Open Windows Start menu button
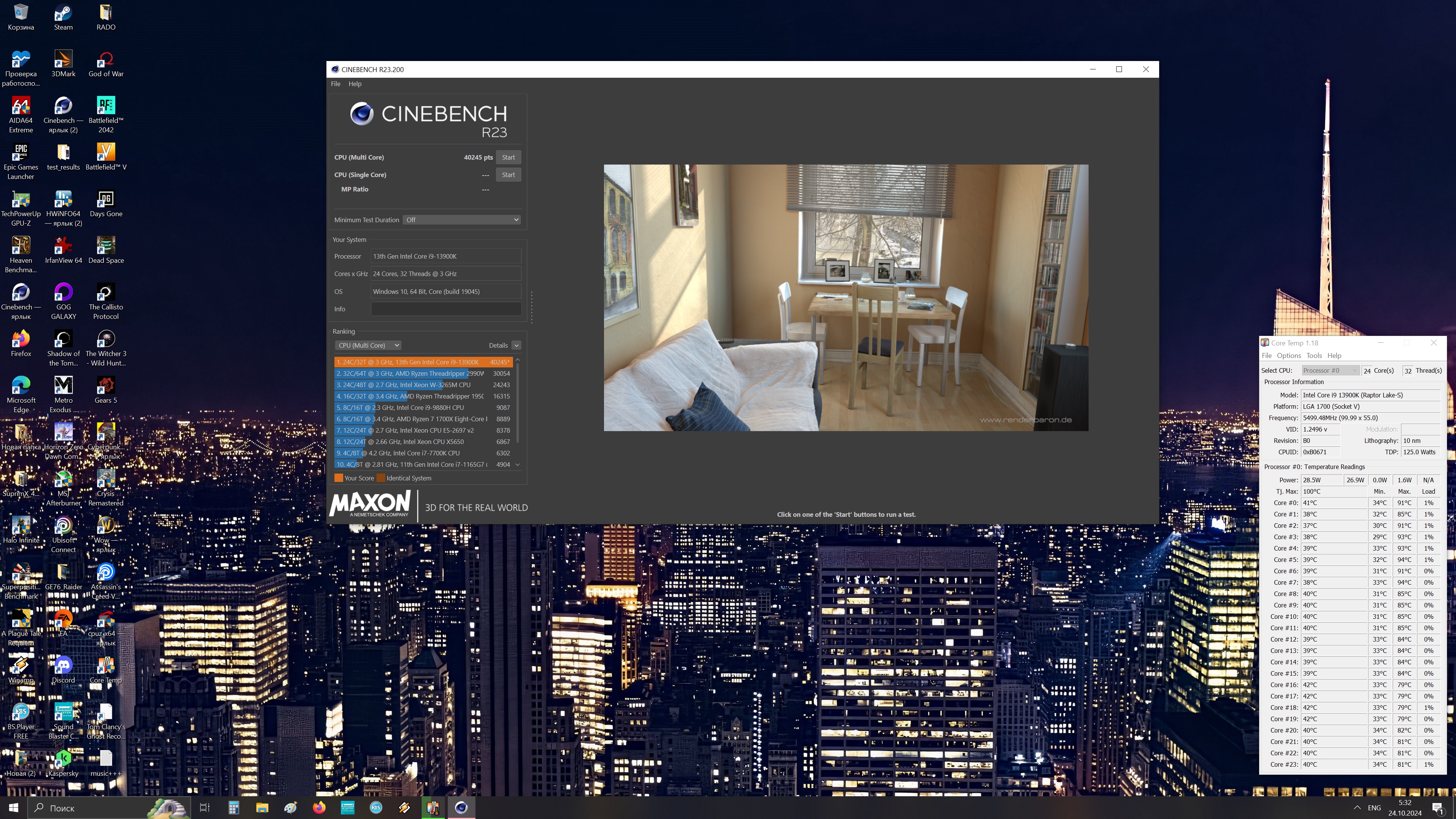 [14, 807]
